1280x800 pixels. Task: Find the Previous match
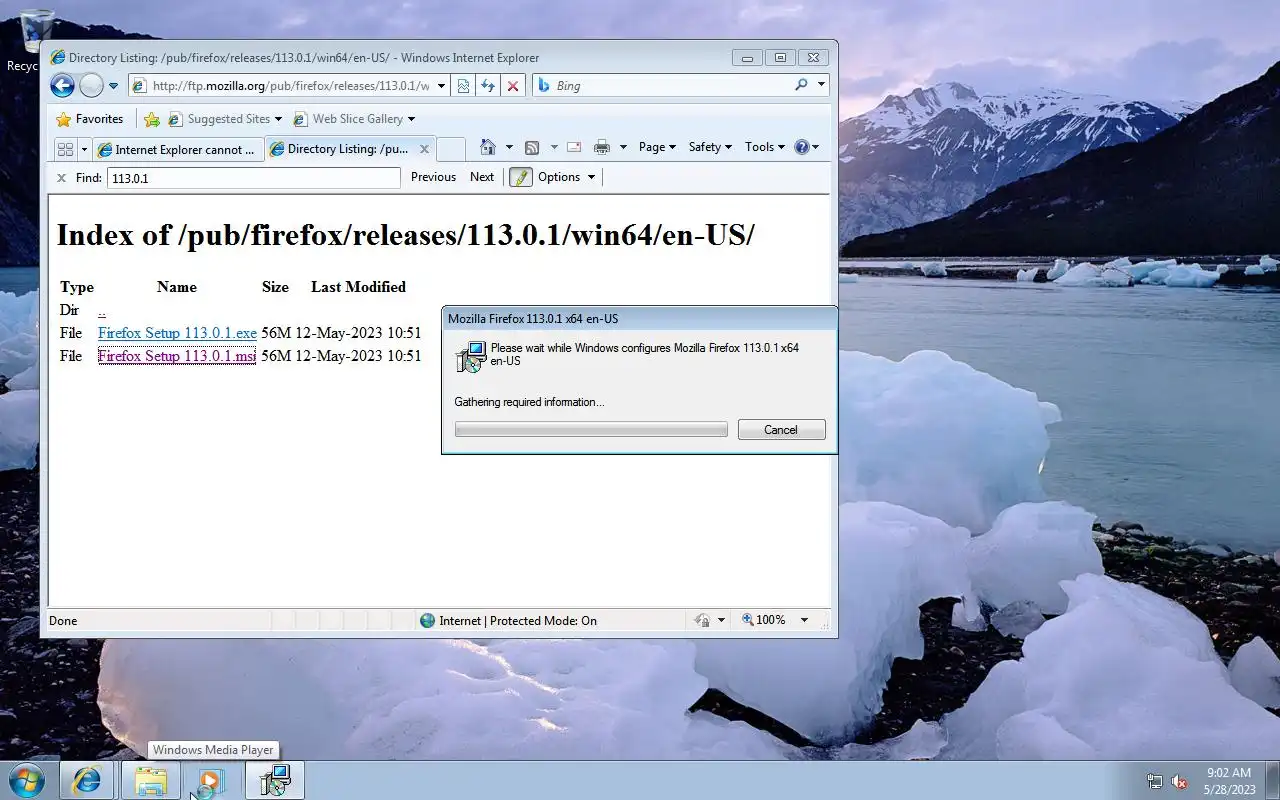433,177
